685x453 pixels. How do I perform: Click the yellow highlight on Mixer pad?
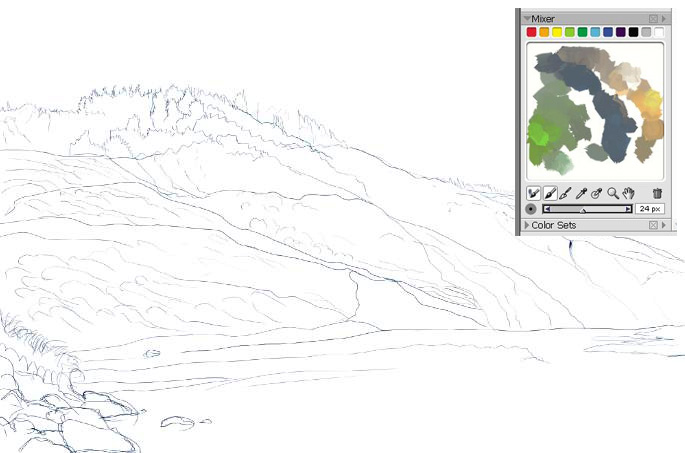click(652, 100)
